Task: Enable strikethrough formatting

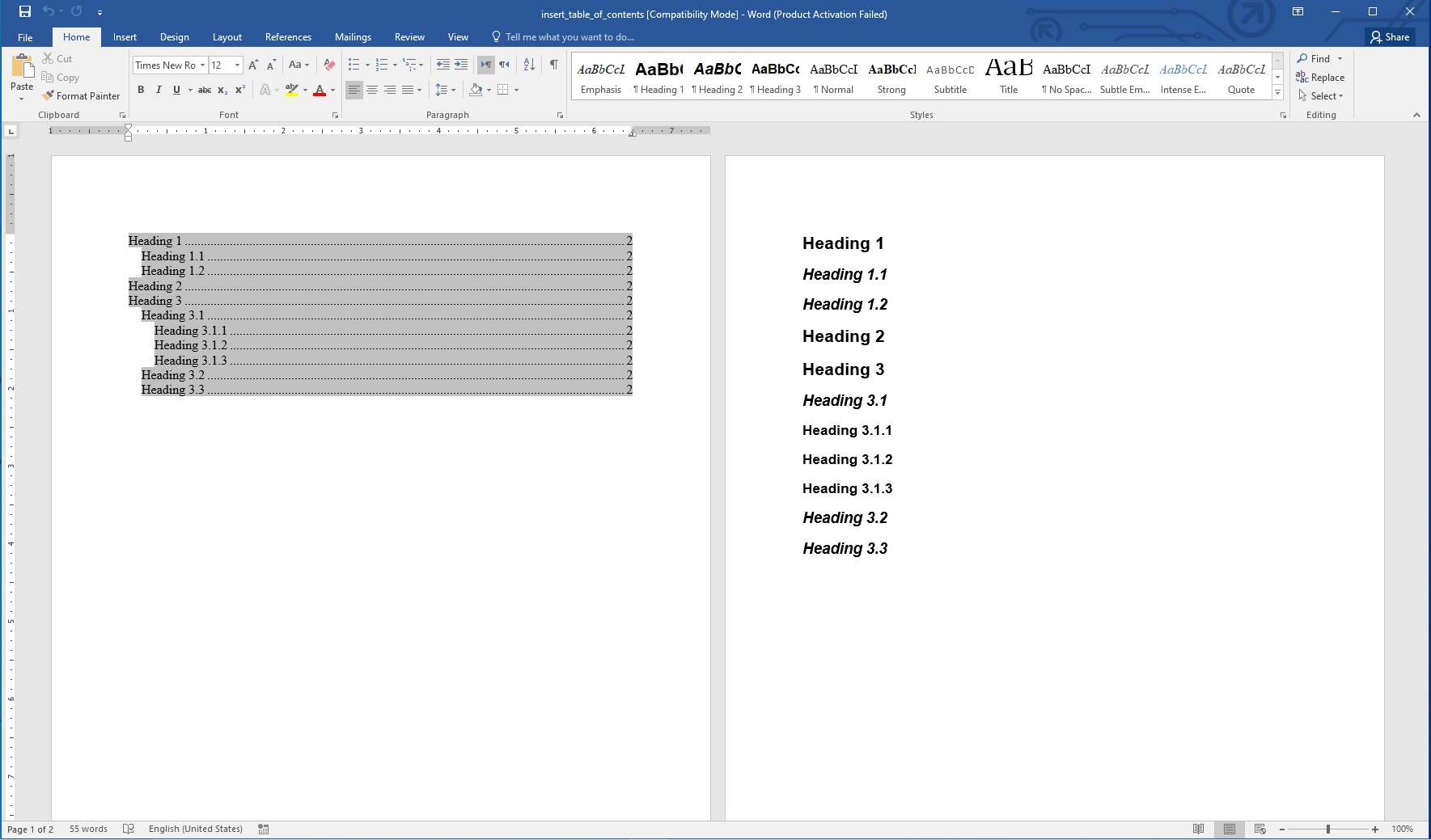Action: click(204, 90)
